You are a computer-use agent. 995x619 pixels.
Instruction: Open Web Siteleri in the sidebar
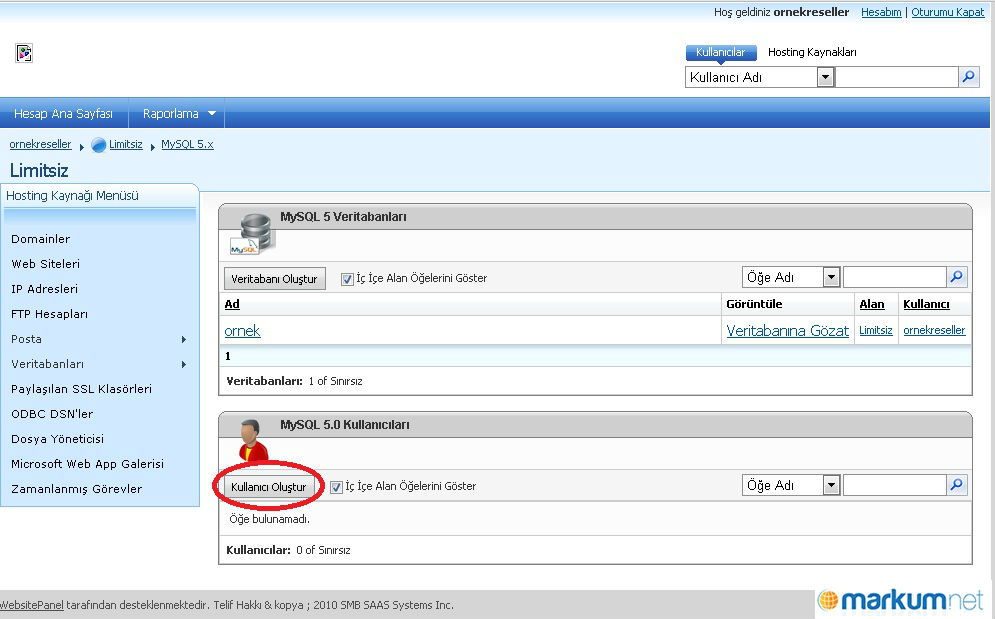[46, 263]
